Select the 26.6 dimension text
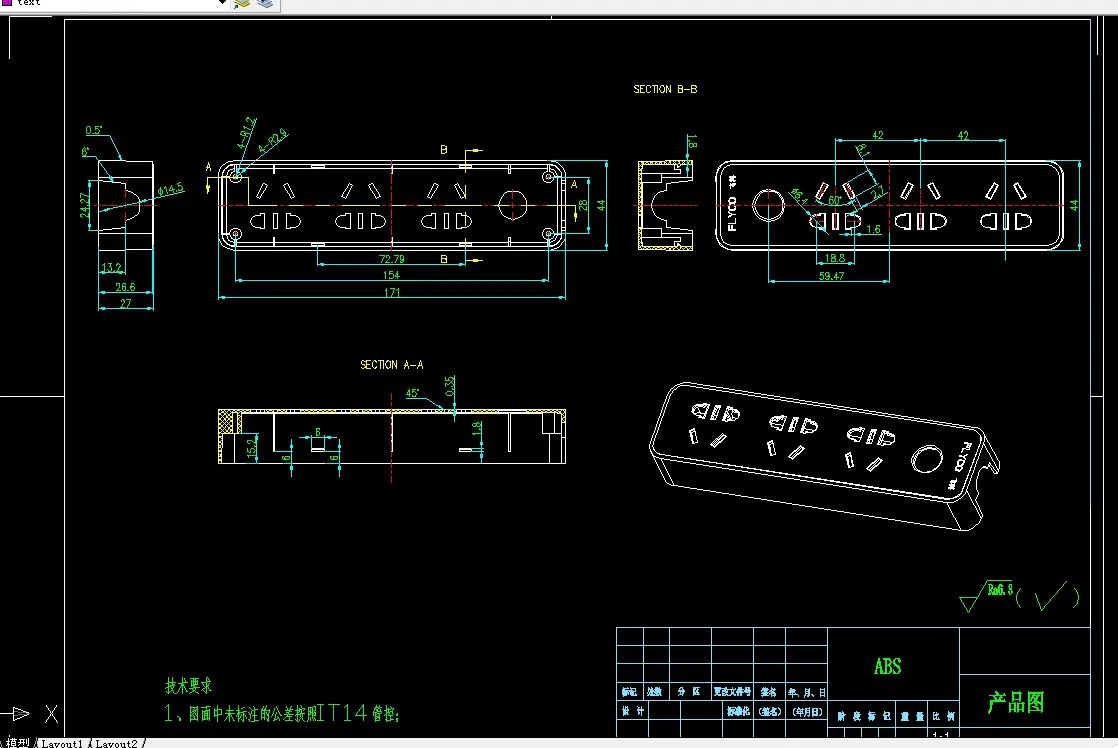The image size is (1118, 748). pyautogui.click(x=125, y=287)
